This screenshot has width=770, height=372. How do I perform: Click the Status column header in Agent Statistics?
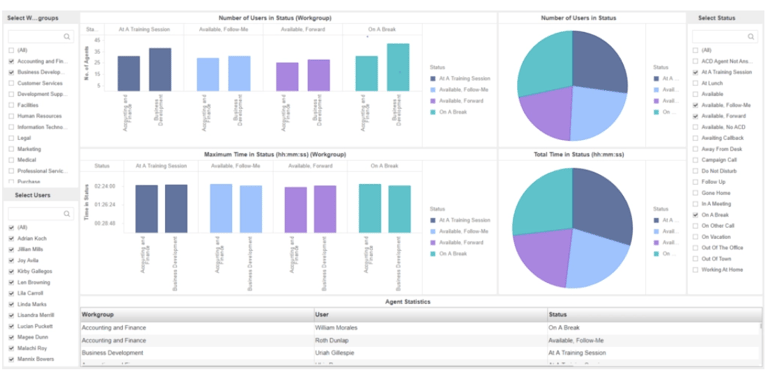655,315
